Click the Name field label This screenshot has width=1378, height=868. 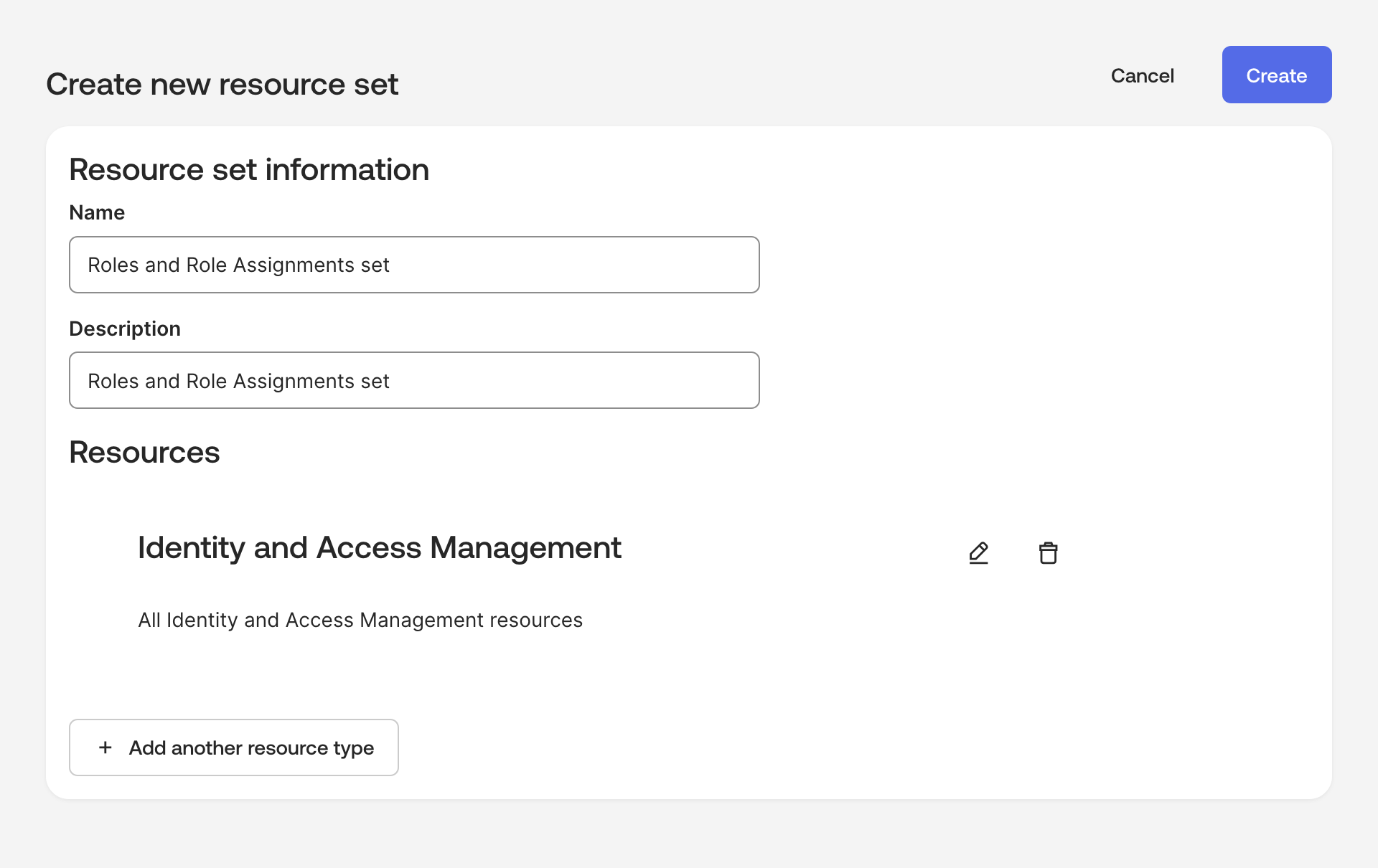pyautogui.click(x=97, y=213)
